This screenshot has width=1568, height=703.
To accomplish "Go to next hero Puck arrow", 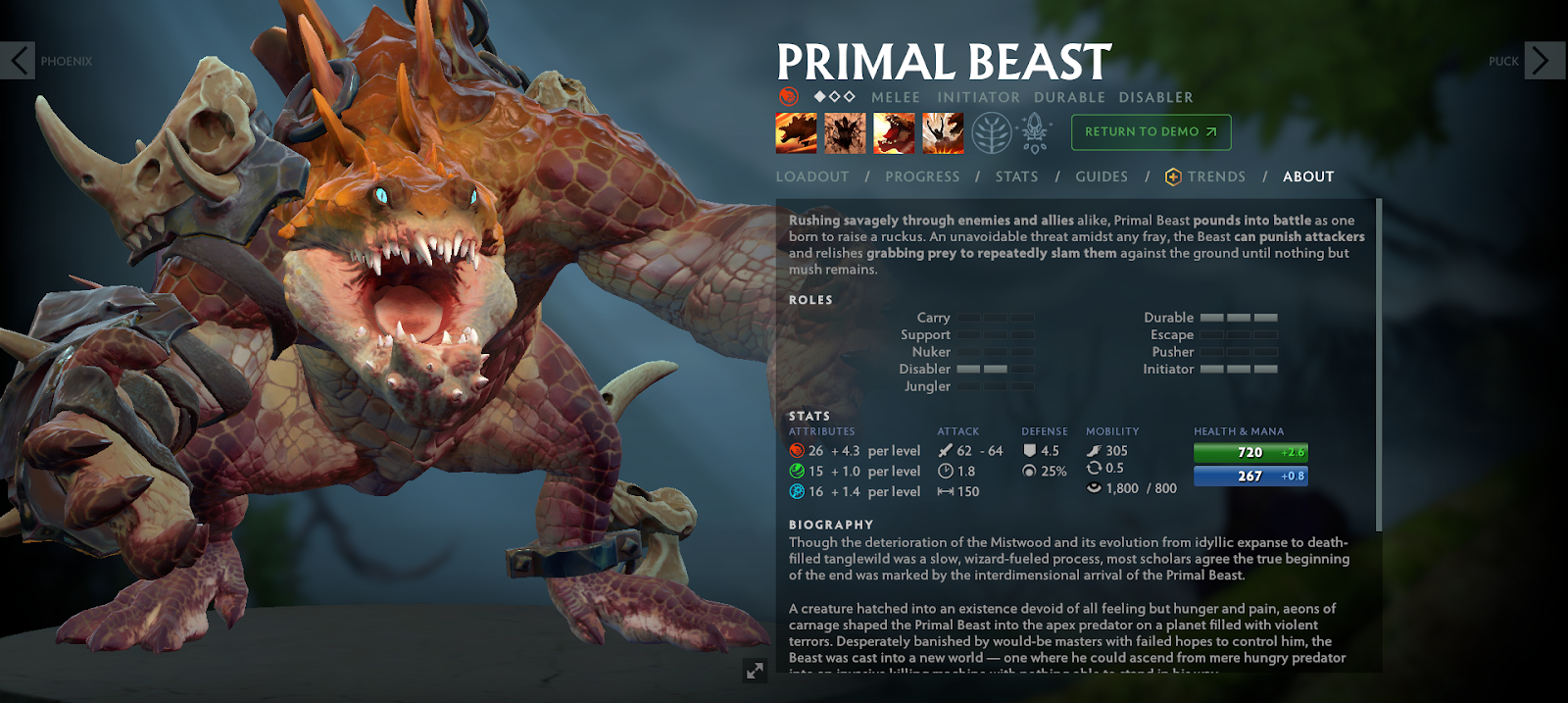I will point(1544,61).
